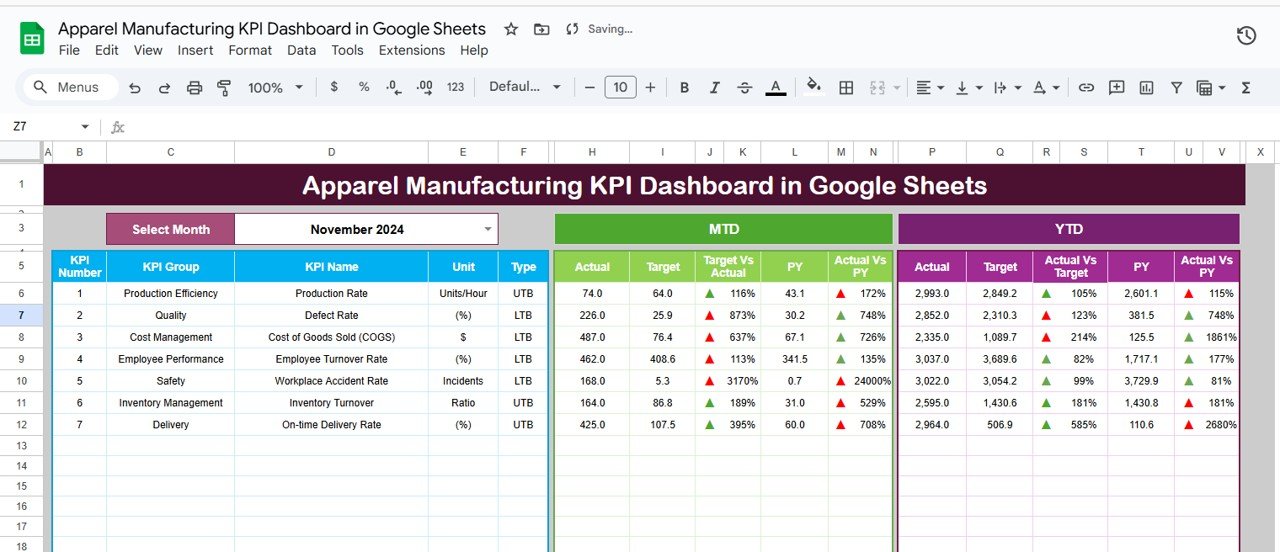Open the Extensions menu
Viewport: 1280px width, 552px height.
(412, 50)
